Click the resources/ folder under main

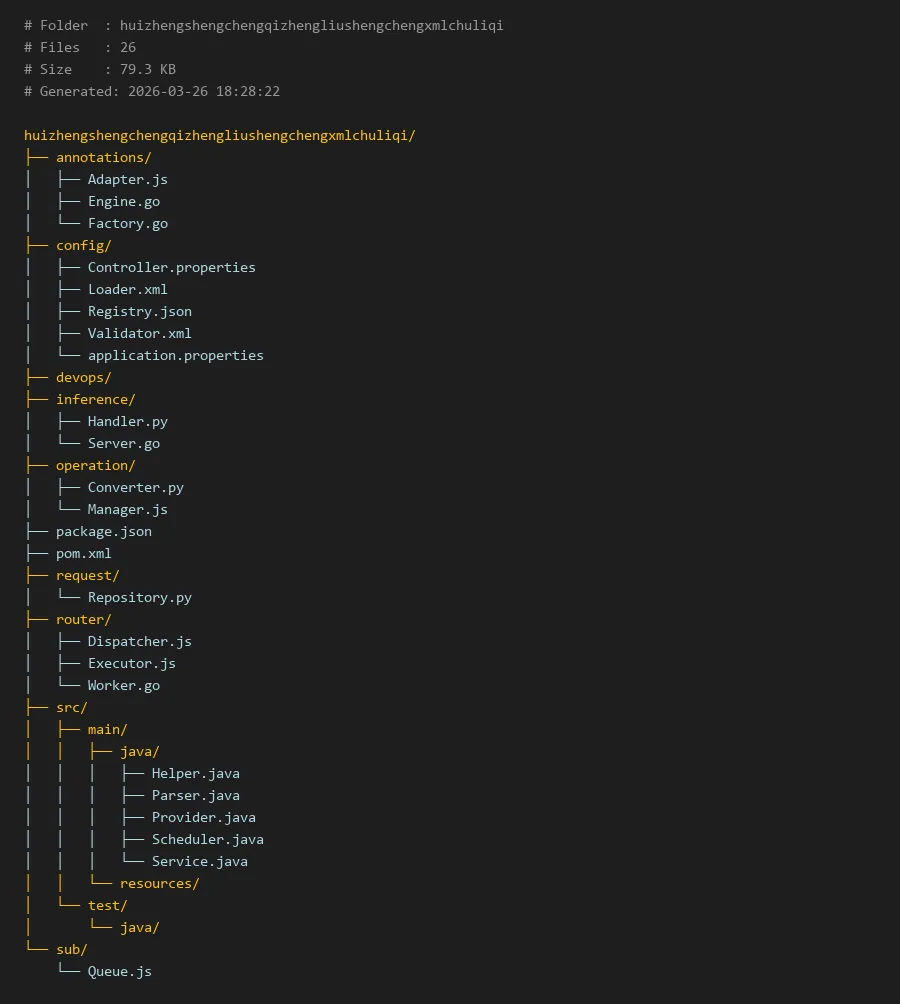(x=159, y=883)
